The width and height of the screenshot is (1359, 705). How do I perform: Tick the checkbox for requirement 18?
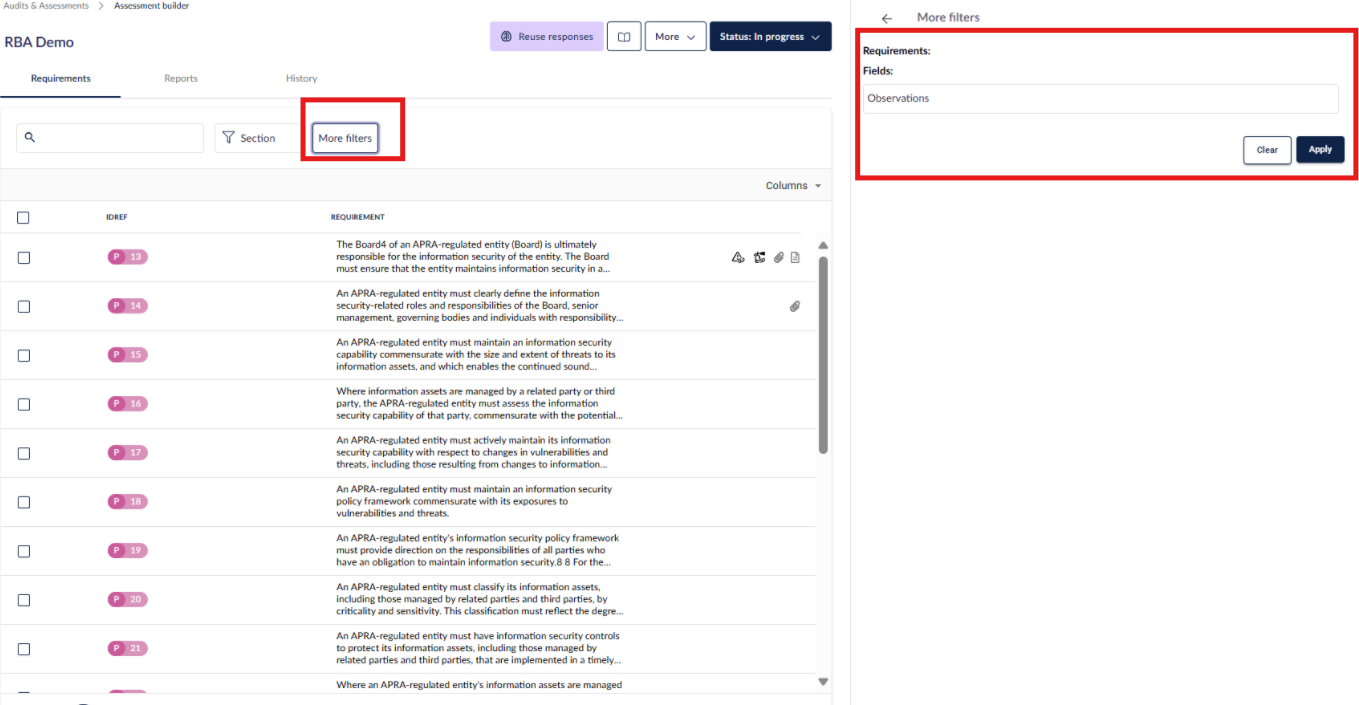point(24,503)
